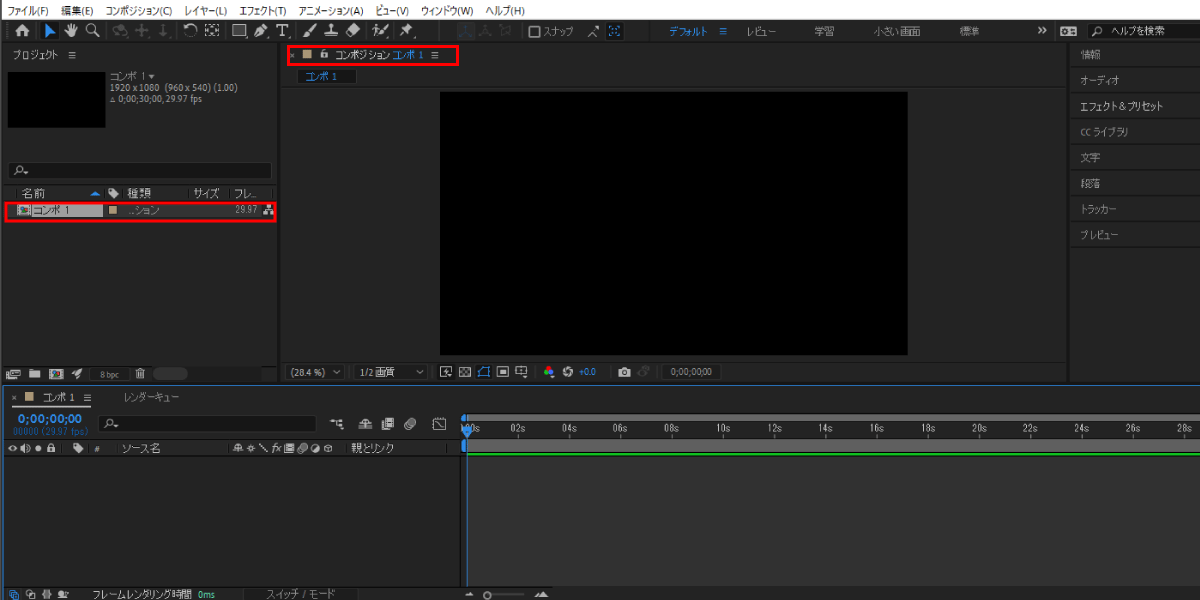Open the エフェクト(T) menu

263,10
